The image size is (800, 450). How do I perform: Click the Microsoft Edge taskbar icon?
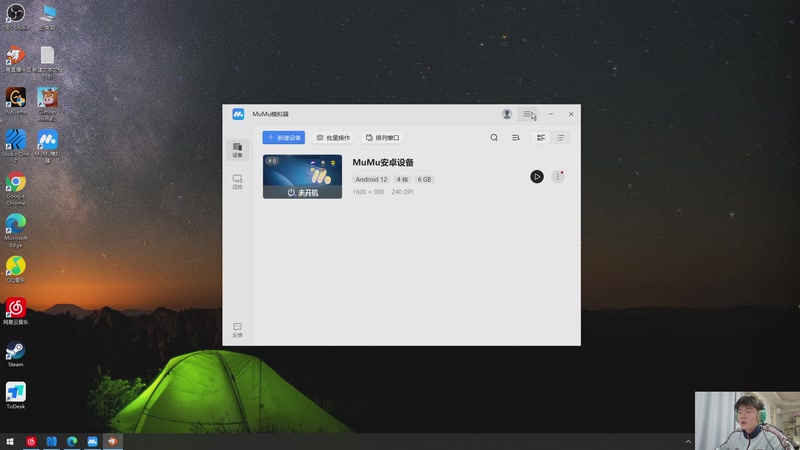[72, 441]
